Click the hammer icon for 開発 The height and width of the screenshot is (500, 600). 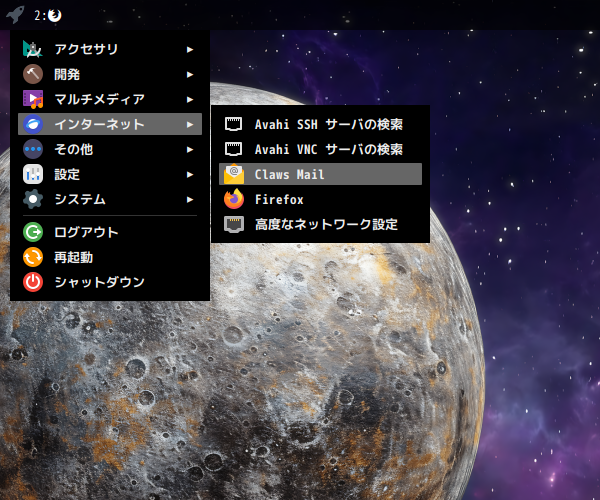[33, 74]
